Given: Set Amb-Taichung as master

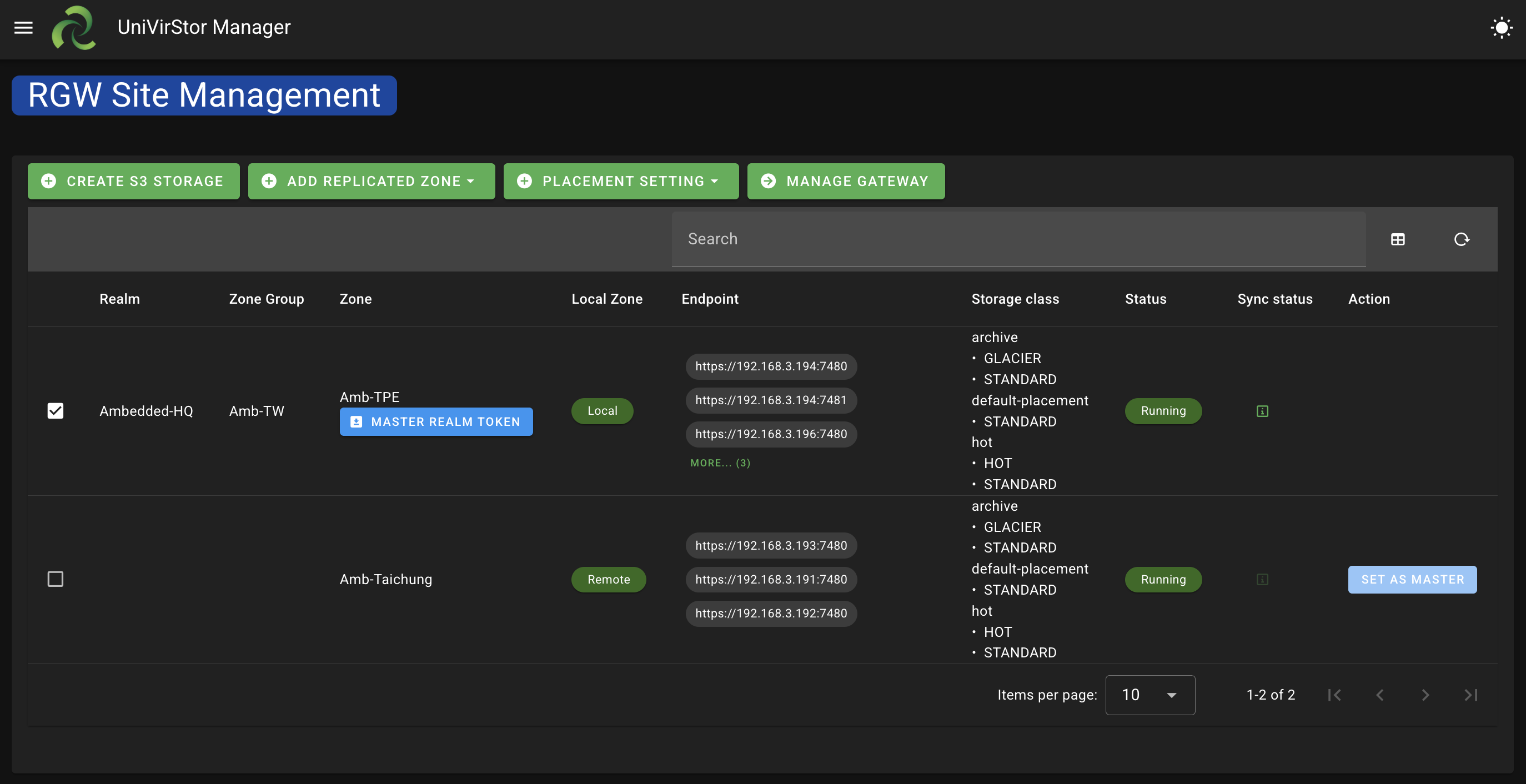Looking at the screenshot, I should (1412, 579).
